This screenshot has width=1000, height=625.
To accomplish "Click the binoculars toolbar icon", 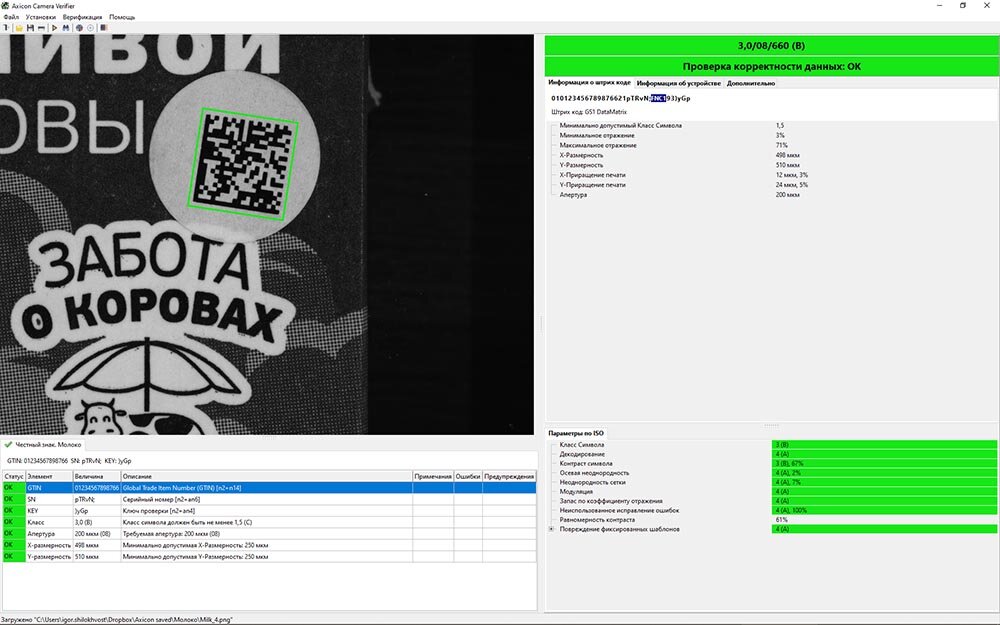I will tap(66, 28).
